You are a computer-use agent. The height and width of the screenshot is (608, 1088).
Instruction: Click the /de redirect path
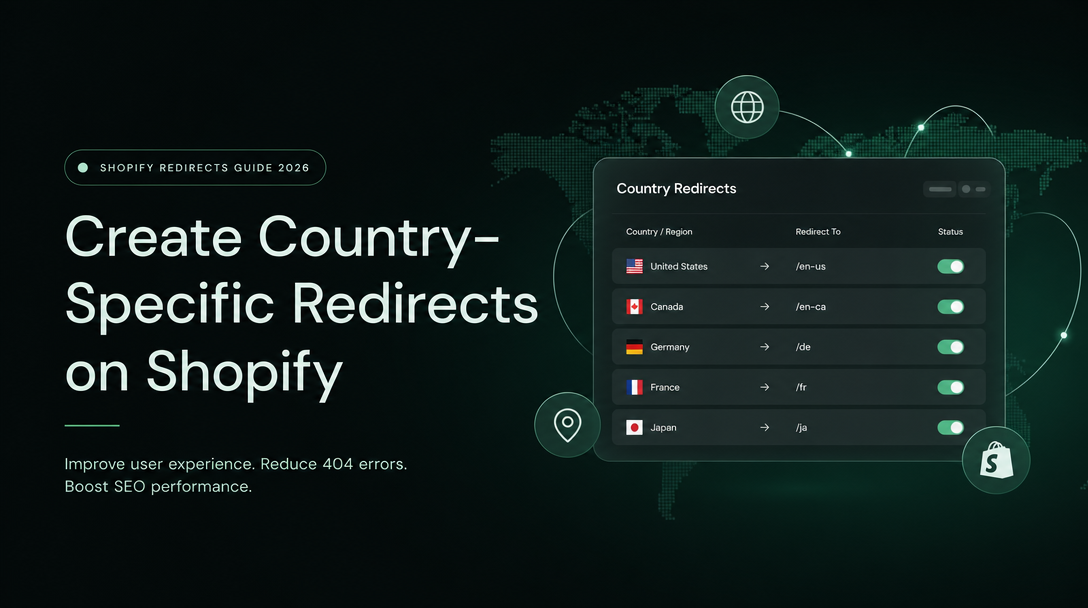[x=803, y=347]
